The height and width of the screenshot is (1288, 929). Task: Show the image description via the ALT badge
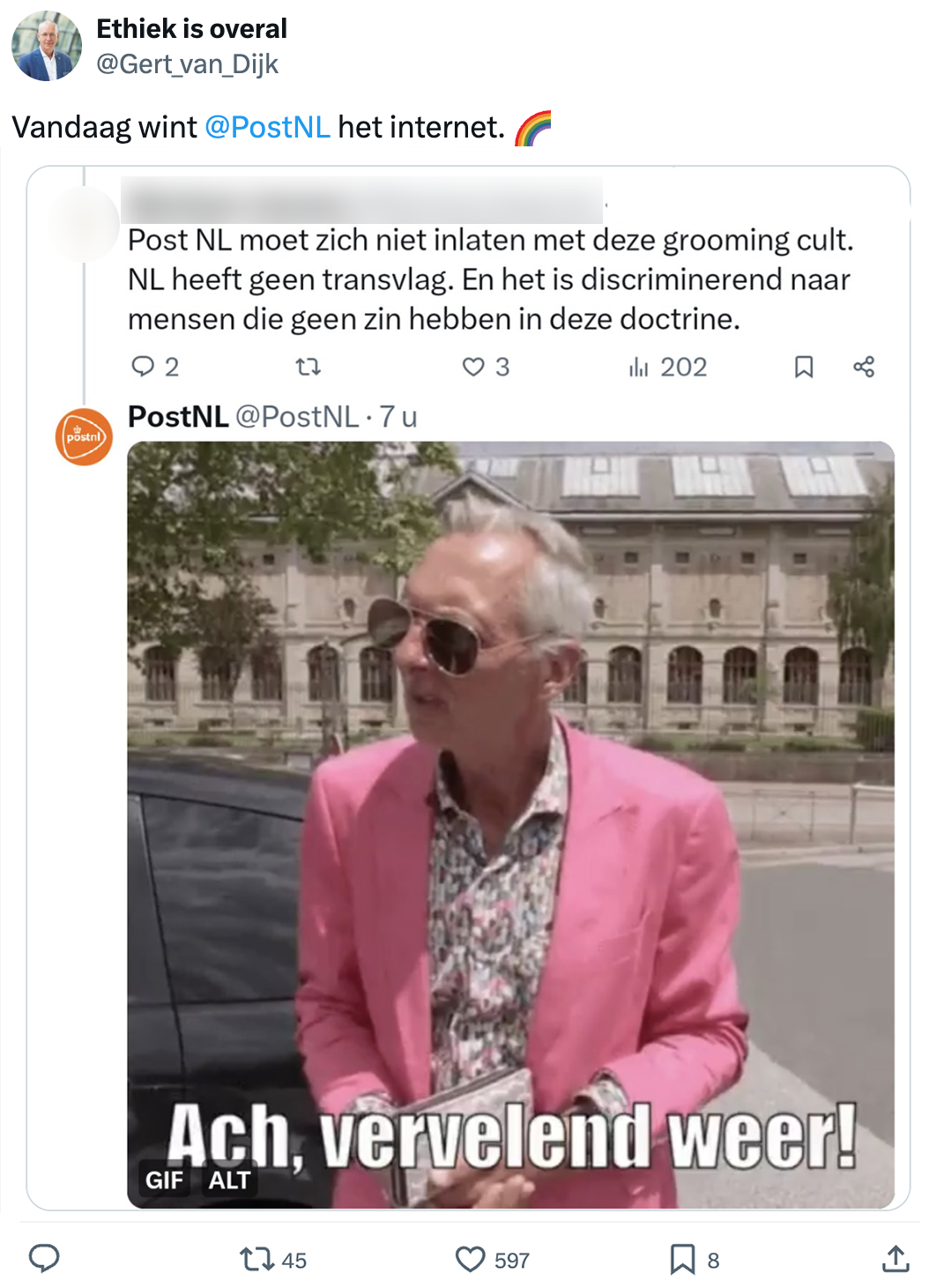tap(227, 1180)
